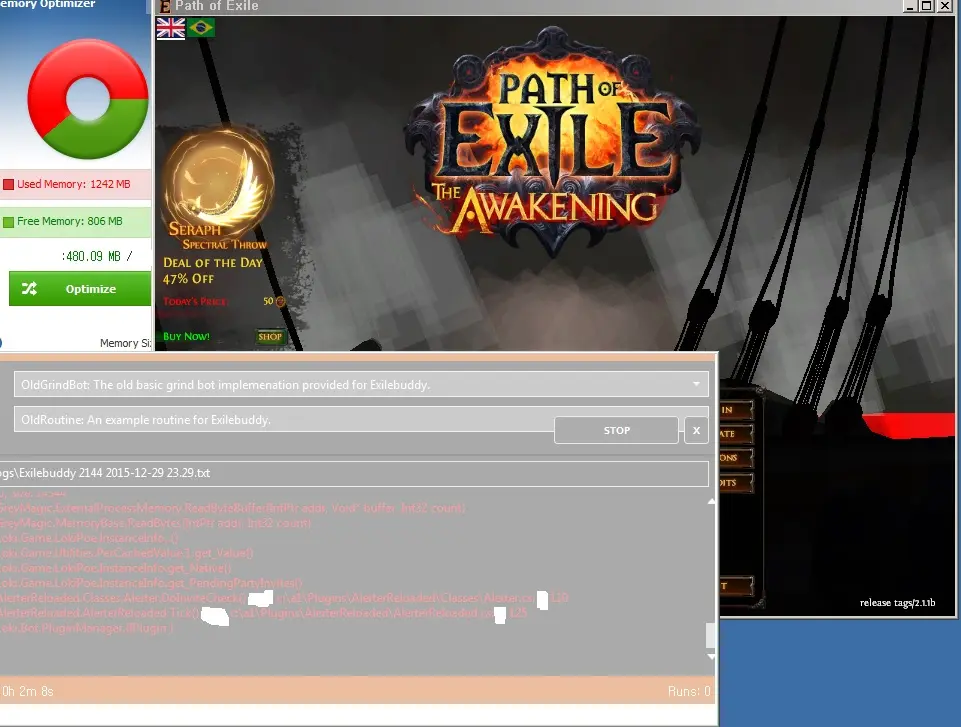
Task: Click the log scrollbar up arrow
Action: [711, 501]
